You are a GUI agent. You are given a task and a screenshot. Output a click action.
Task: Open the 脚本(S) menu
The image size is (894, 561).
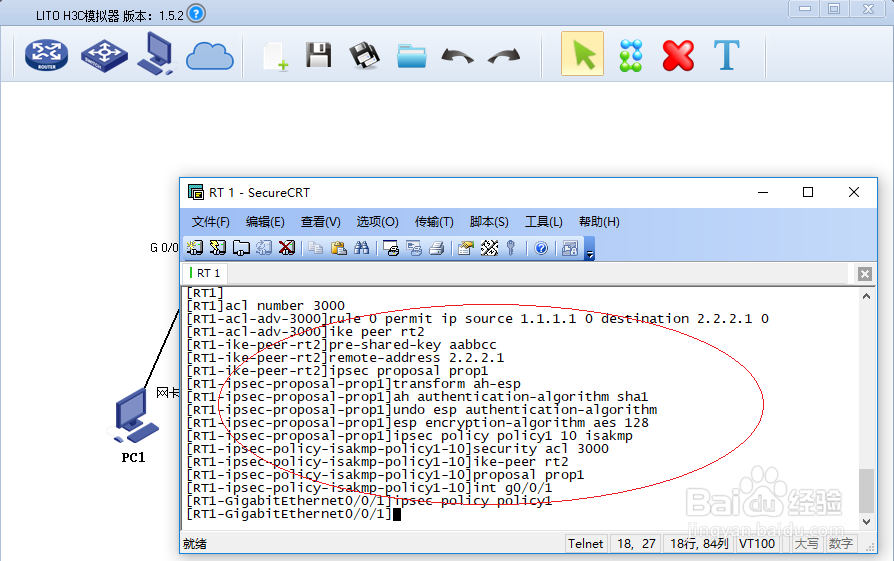click(489, 222)
